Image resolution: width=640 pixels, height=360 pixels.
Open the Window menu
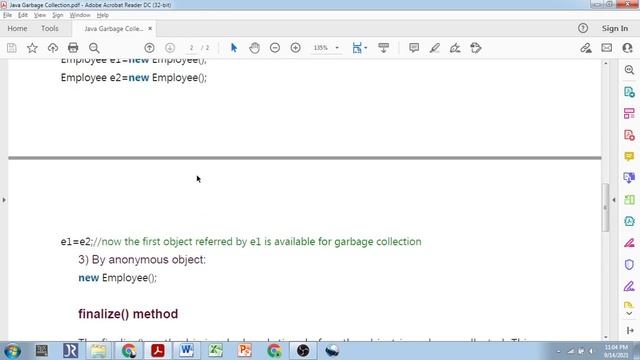pyautogui.click(x=80, y=15)
